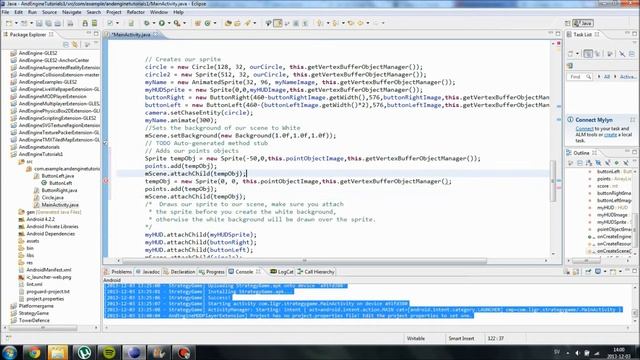Select the MainActivity.java editor tab
The width and height of the screenshot is (640, 360).
[131, 35]
